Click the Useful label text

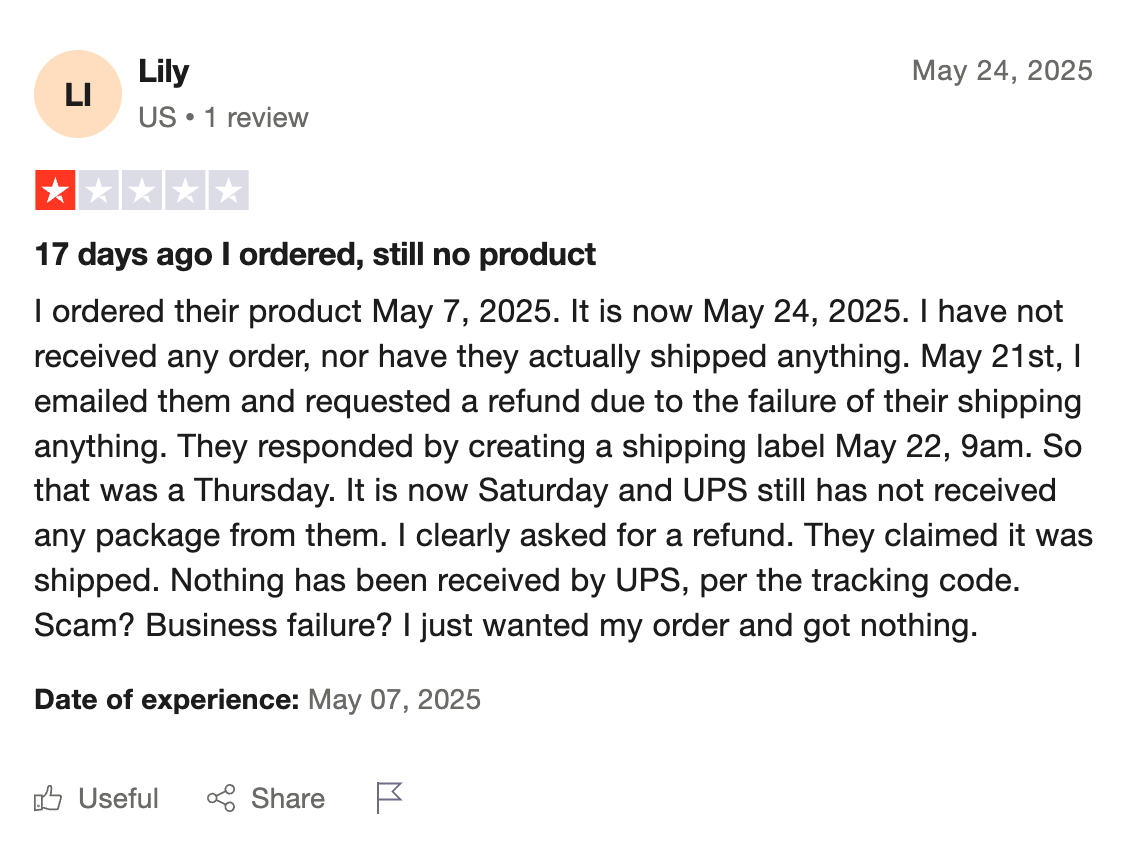click(x=118, y=799)
